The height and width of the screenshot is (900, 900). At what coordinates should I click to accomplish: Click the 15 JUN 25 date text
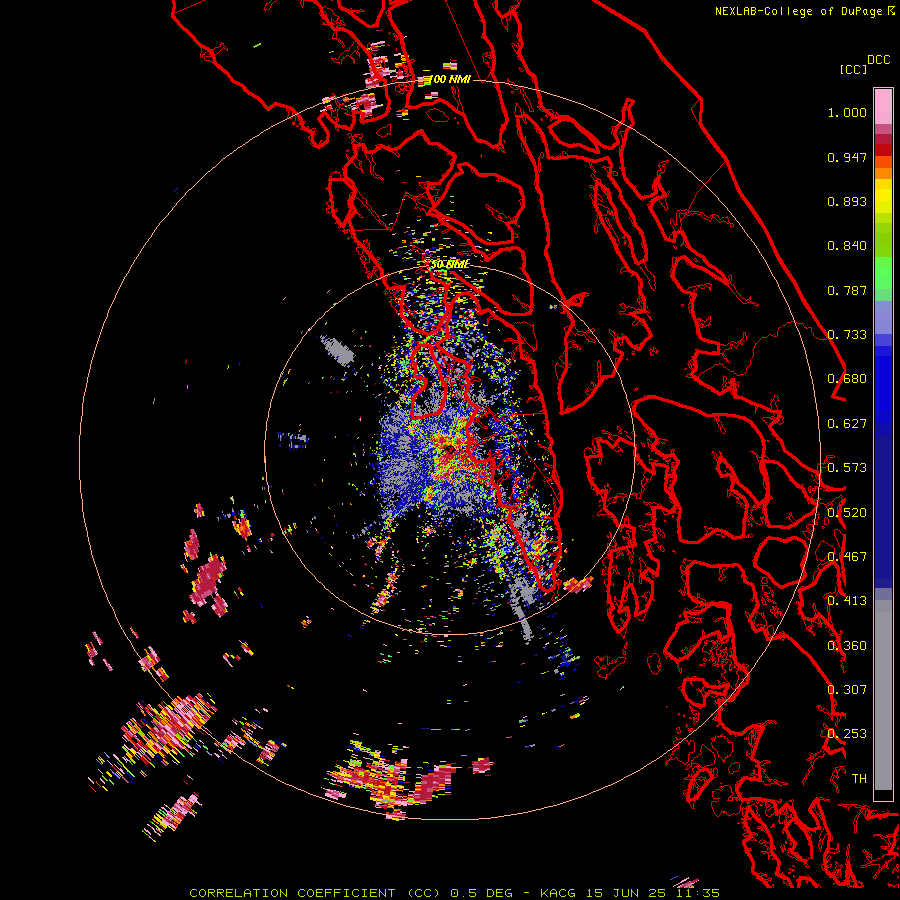(626, 893)
